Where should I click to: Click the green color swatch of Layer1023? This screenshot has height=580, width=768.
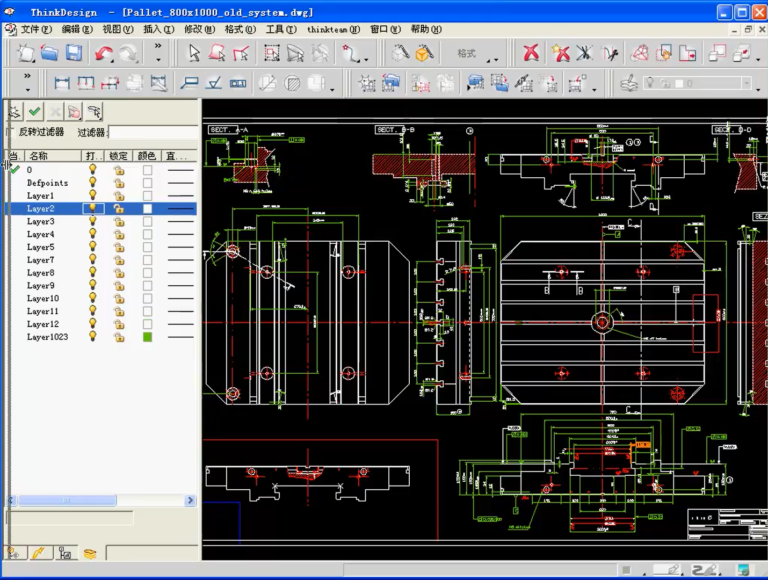point(147,337)
